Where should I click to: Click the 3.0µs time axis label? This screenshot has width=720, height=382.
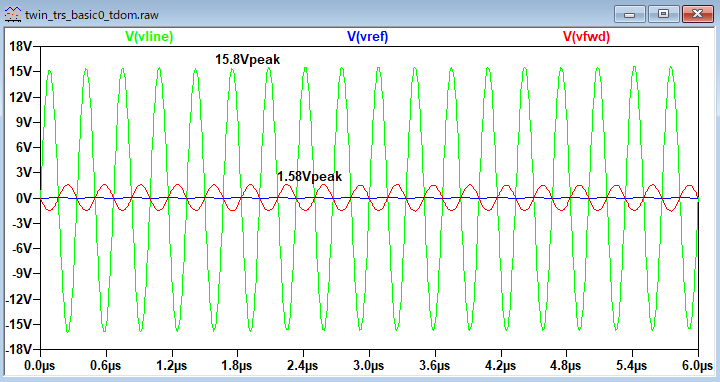point(369,366)
